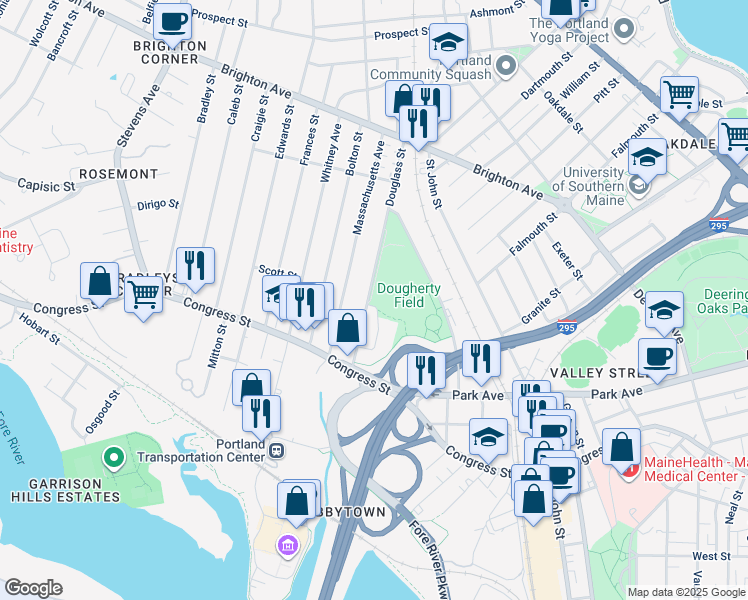
Task: Open the shopping cart marker near Dartmouth St
Action: click(x=679, y=96)
